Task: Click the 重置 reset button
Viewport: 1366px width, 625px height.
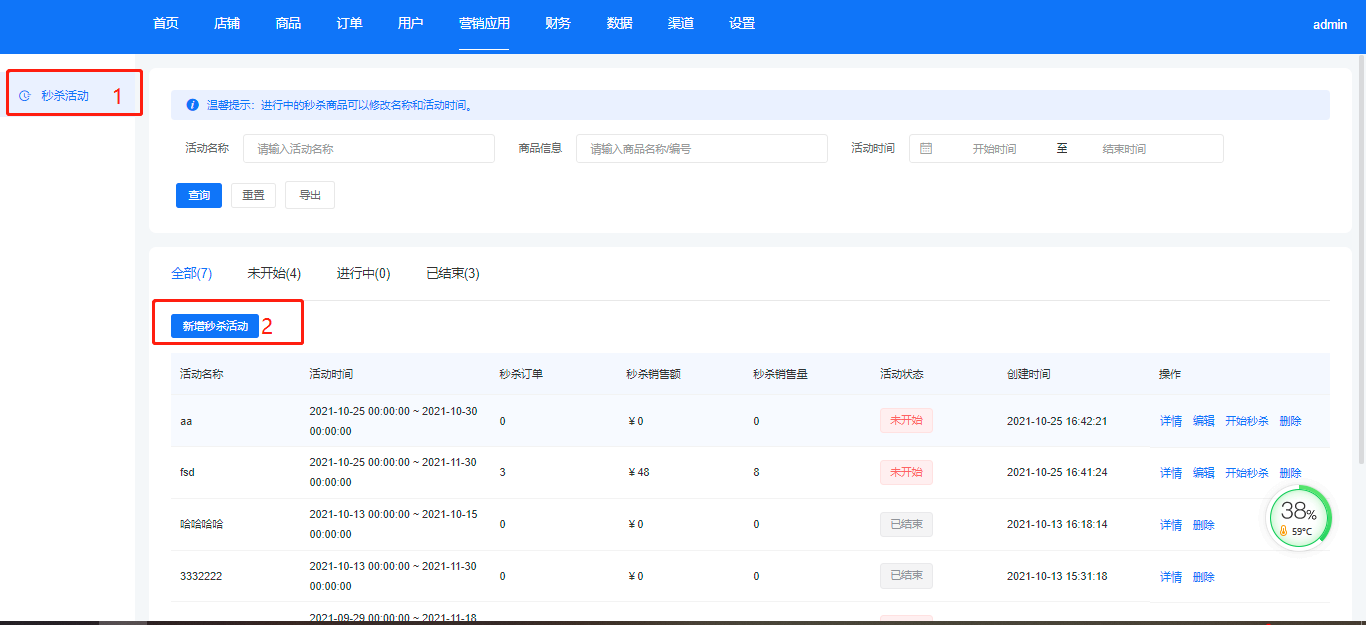Action: tap(253, 195)
